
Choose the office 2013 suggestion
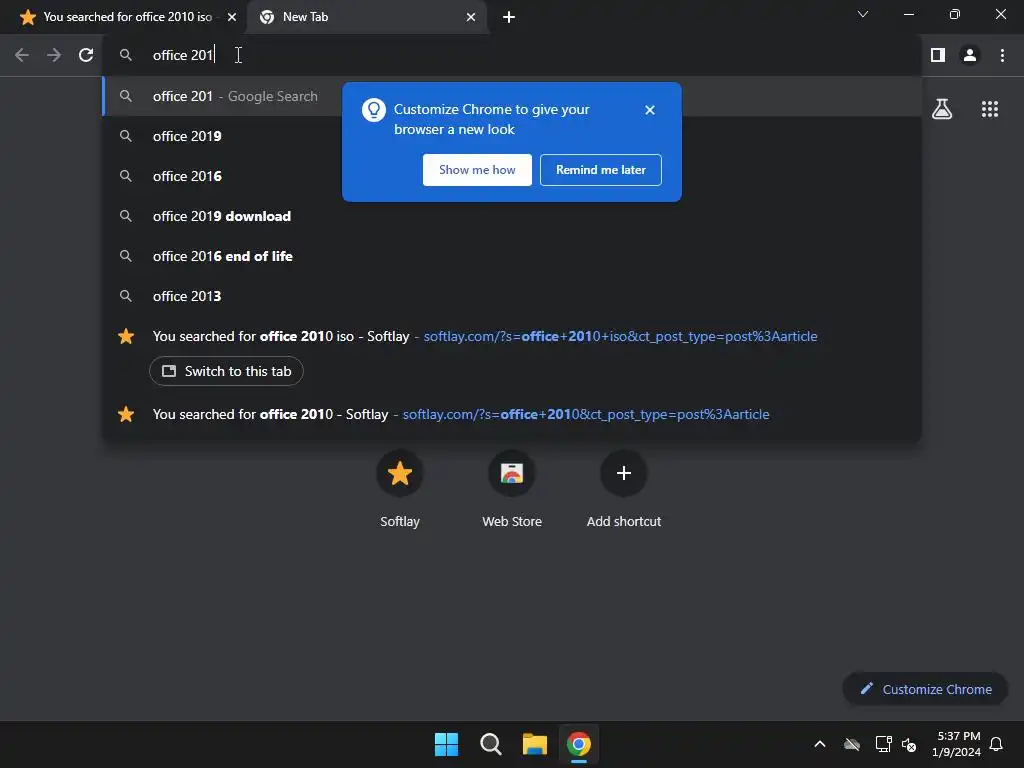(x=512, y=296)
